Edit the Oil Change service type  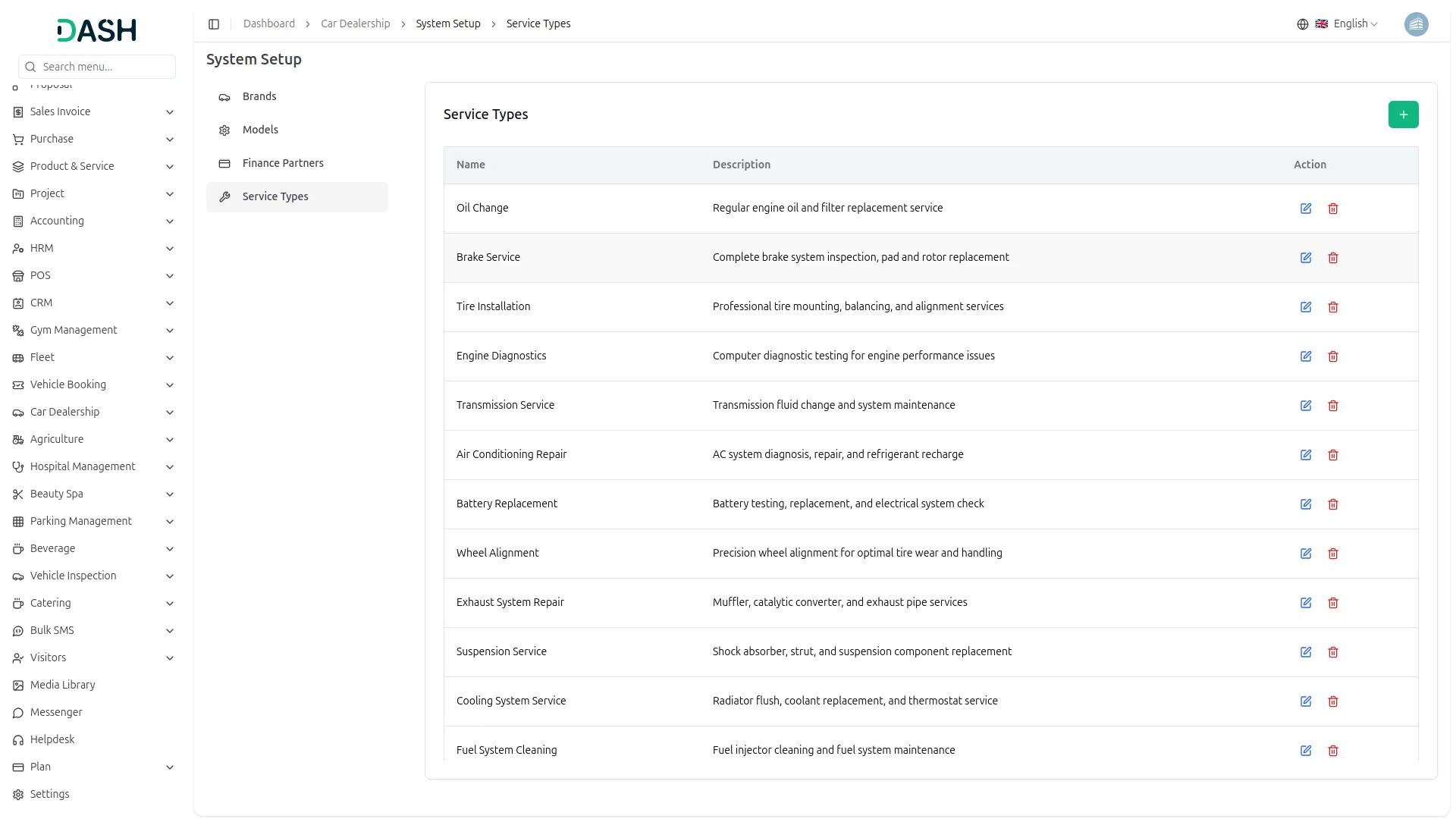point(1306,209)
